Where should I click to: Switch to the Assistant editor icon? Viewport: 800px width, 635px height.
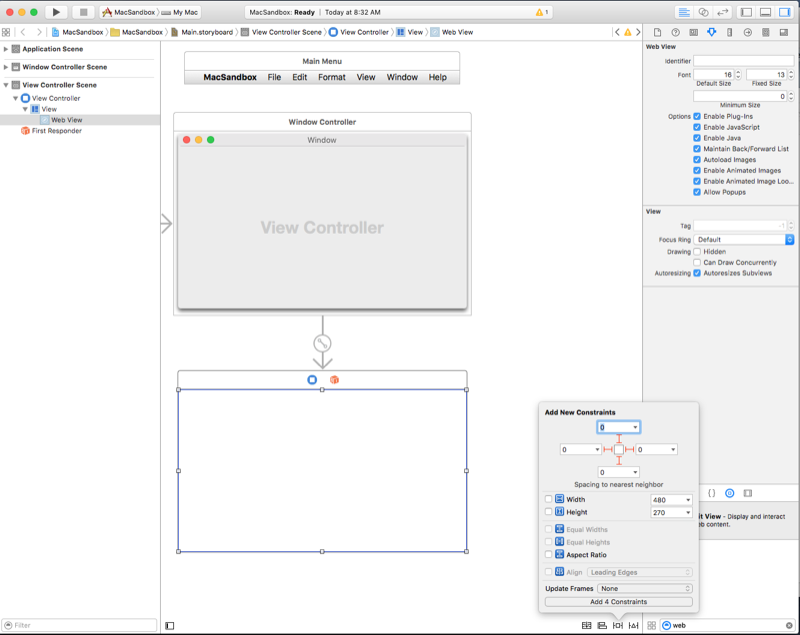coord(703,12)
